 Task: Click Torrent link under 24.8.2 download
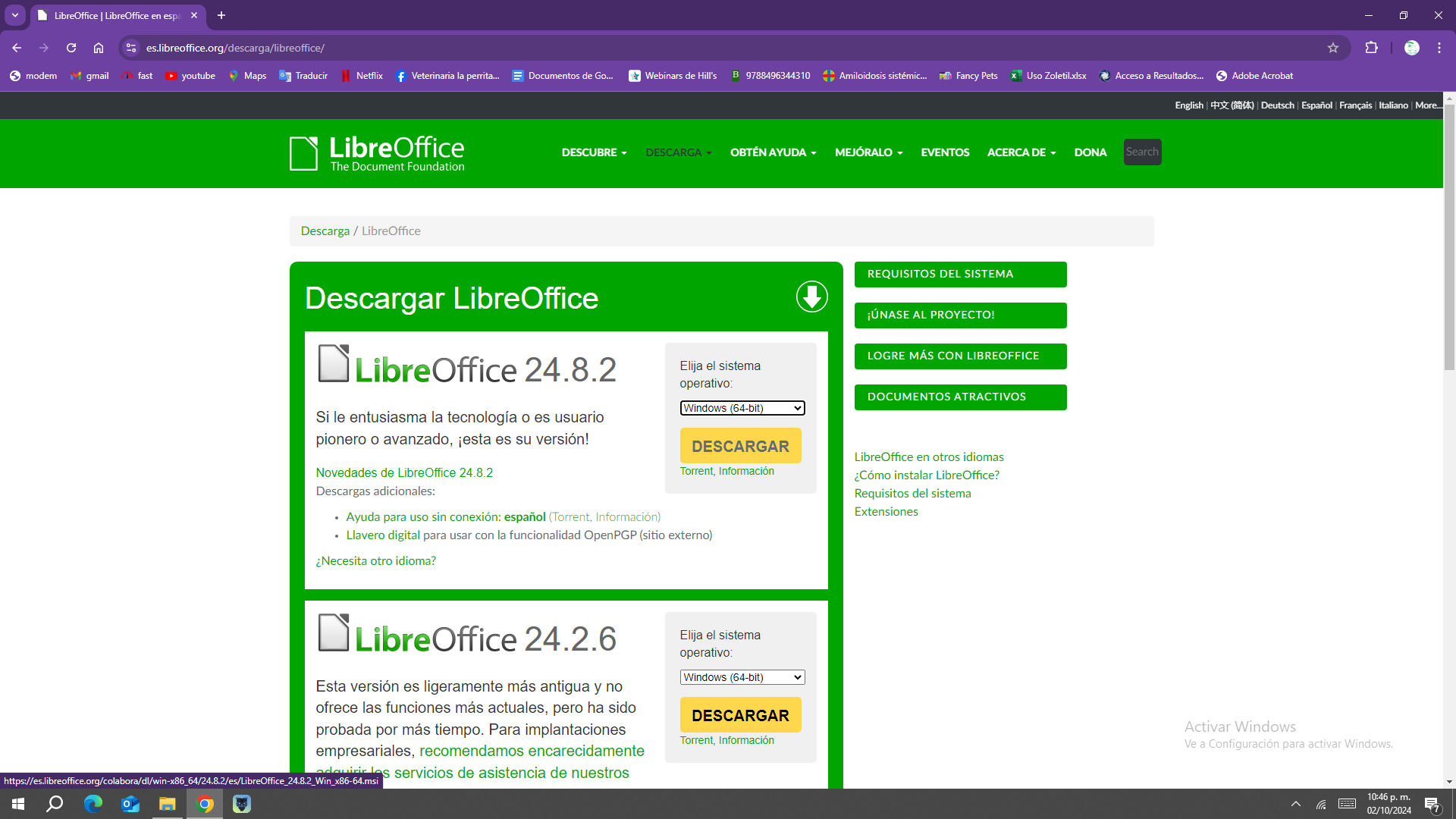[x=696, y=472]
